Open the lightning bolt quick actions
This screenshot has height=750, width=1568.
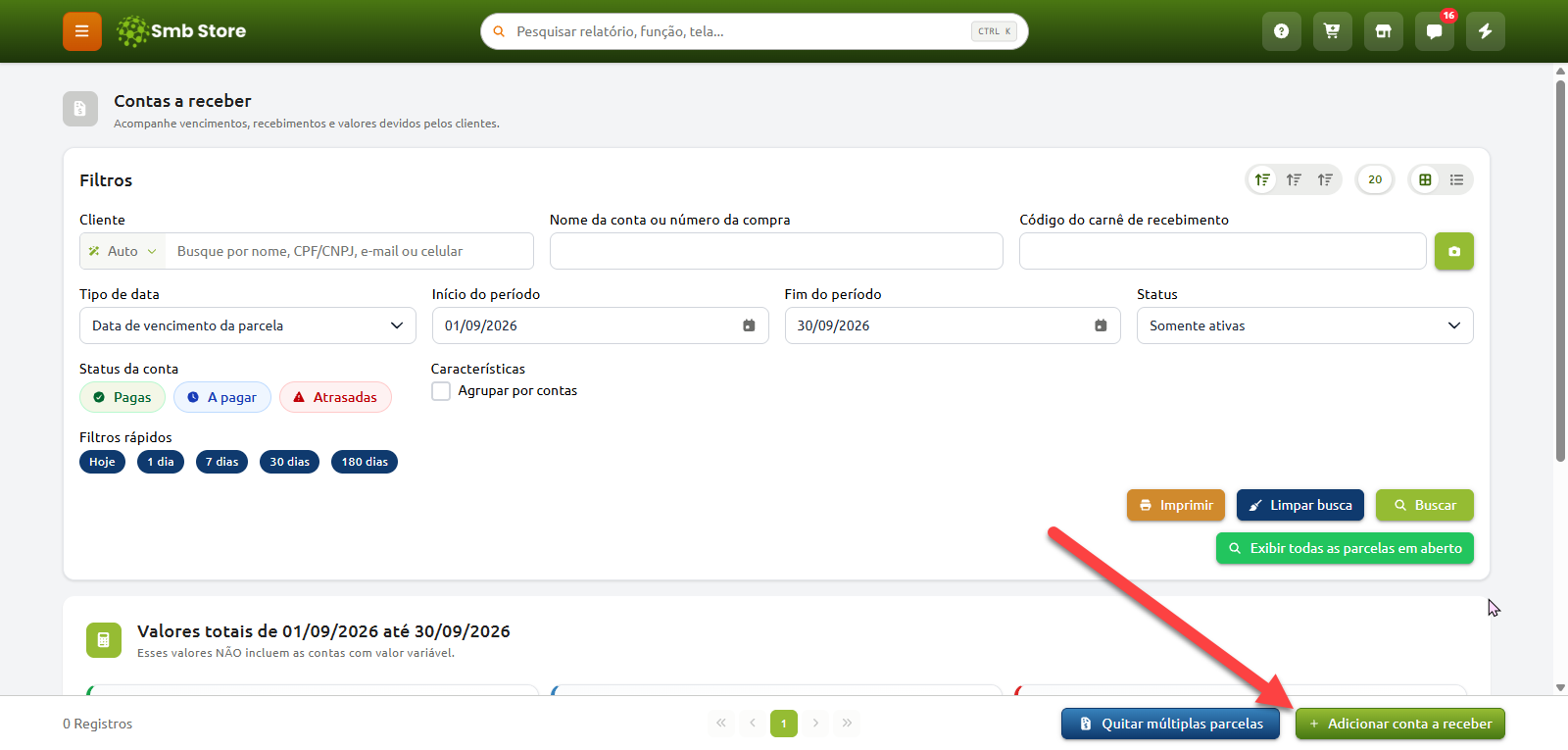(x=1486, y=31)
